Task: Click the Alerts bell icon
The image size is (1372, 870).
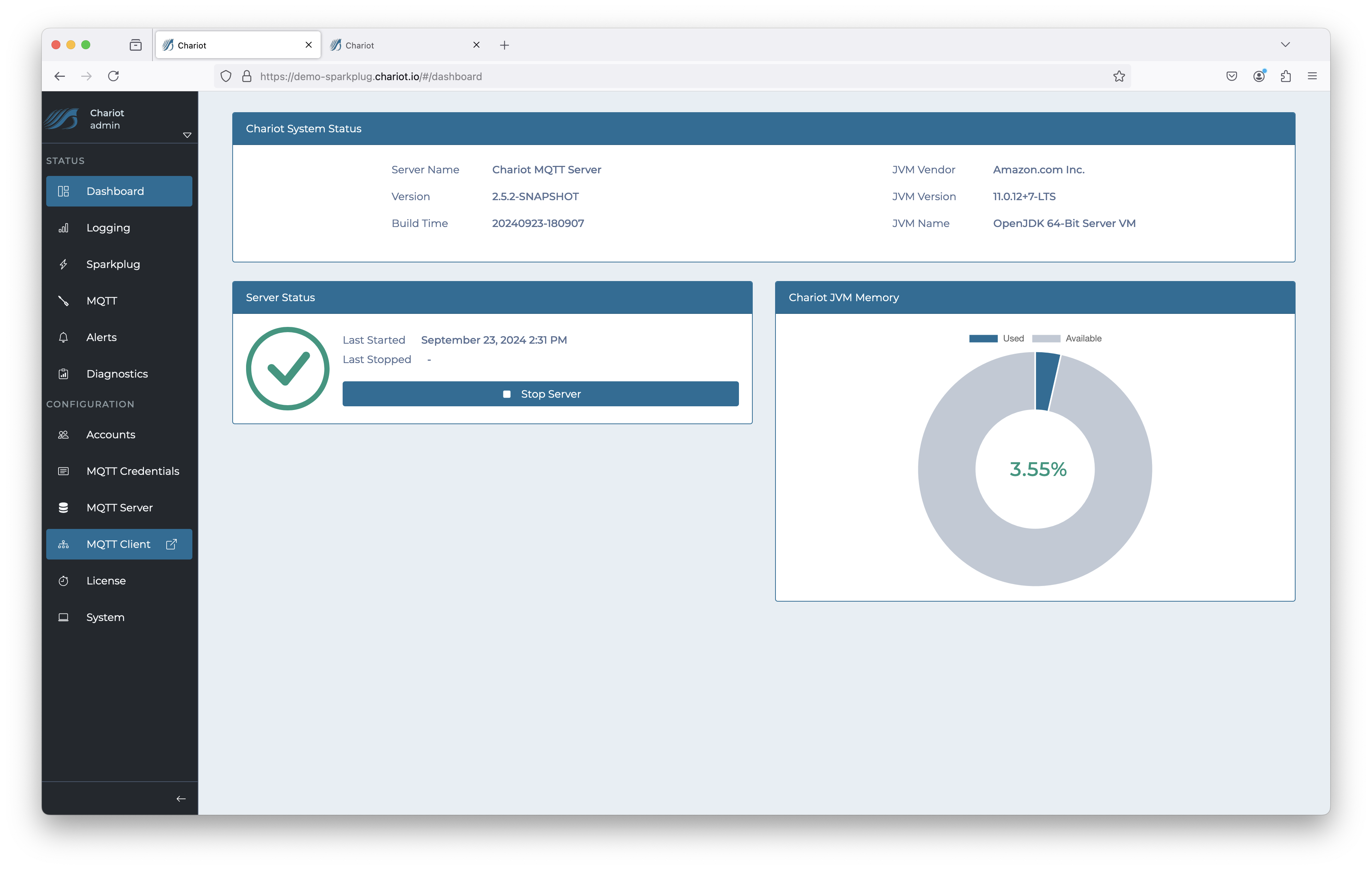Action: [63, 337]
